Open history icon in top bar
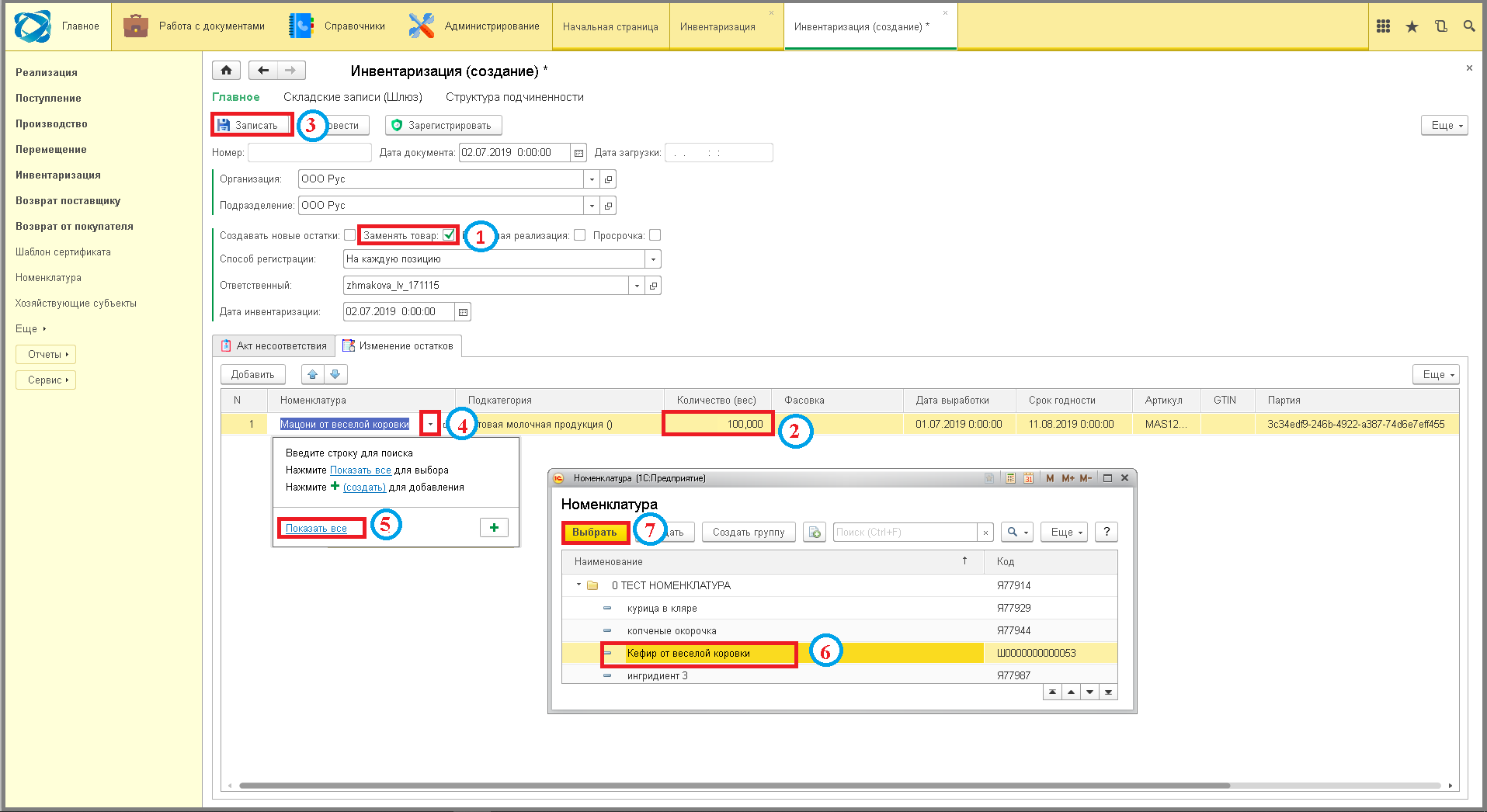 pyautogui.click(x=1440, y=26)
